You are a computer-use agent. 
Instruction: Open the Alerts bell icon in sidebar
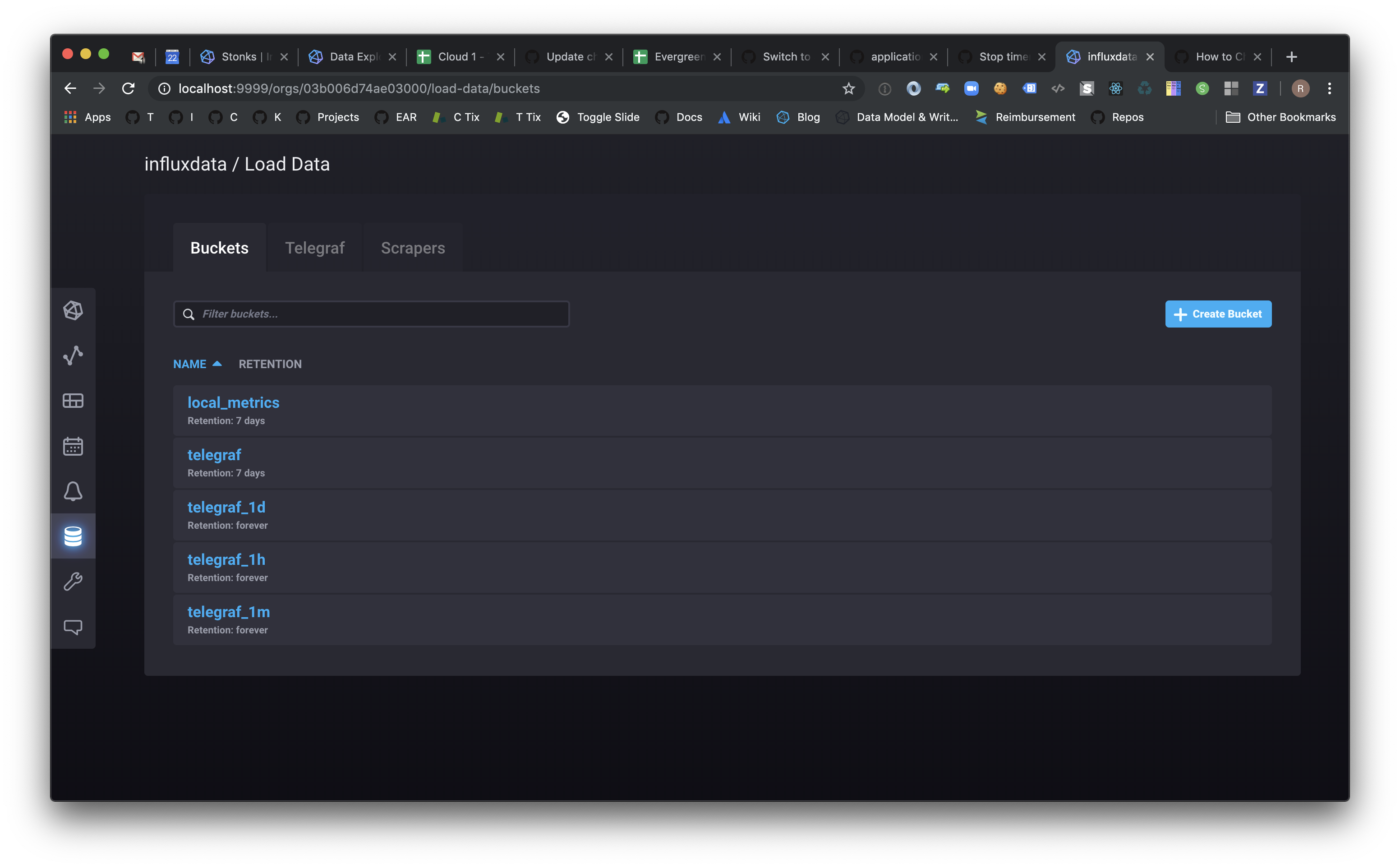click(x=73, y=491)
